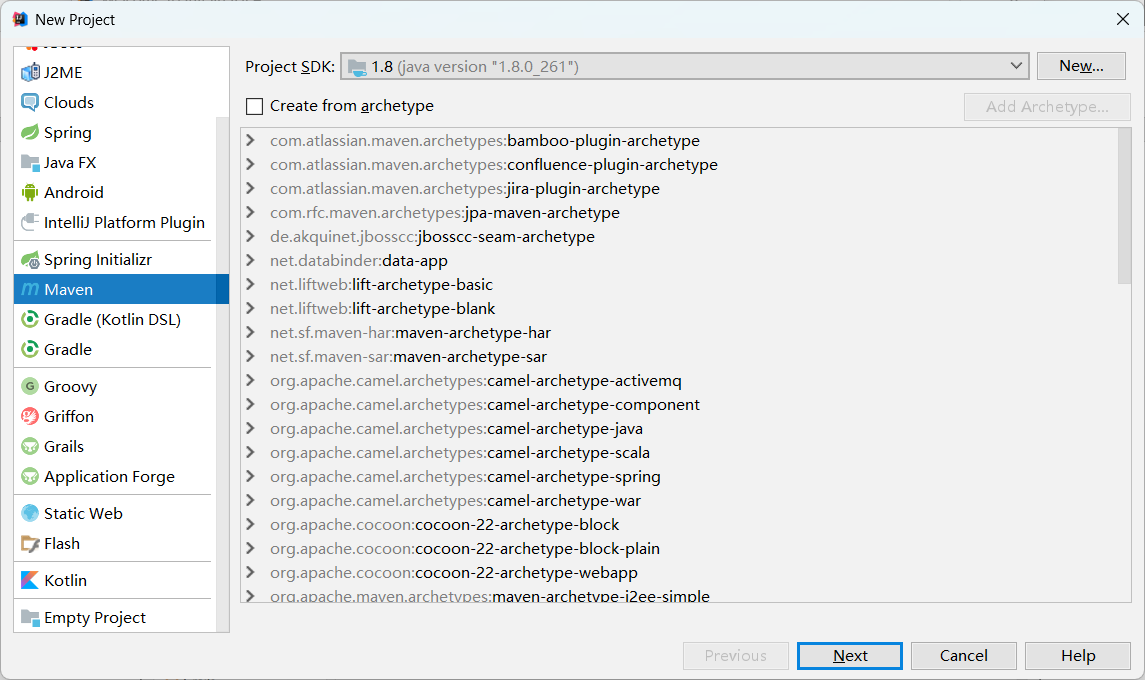This screenshot has height=680, width=1145.
Task: Select camel-archetype-spring entry
Action: click(x=464, y=477)
